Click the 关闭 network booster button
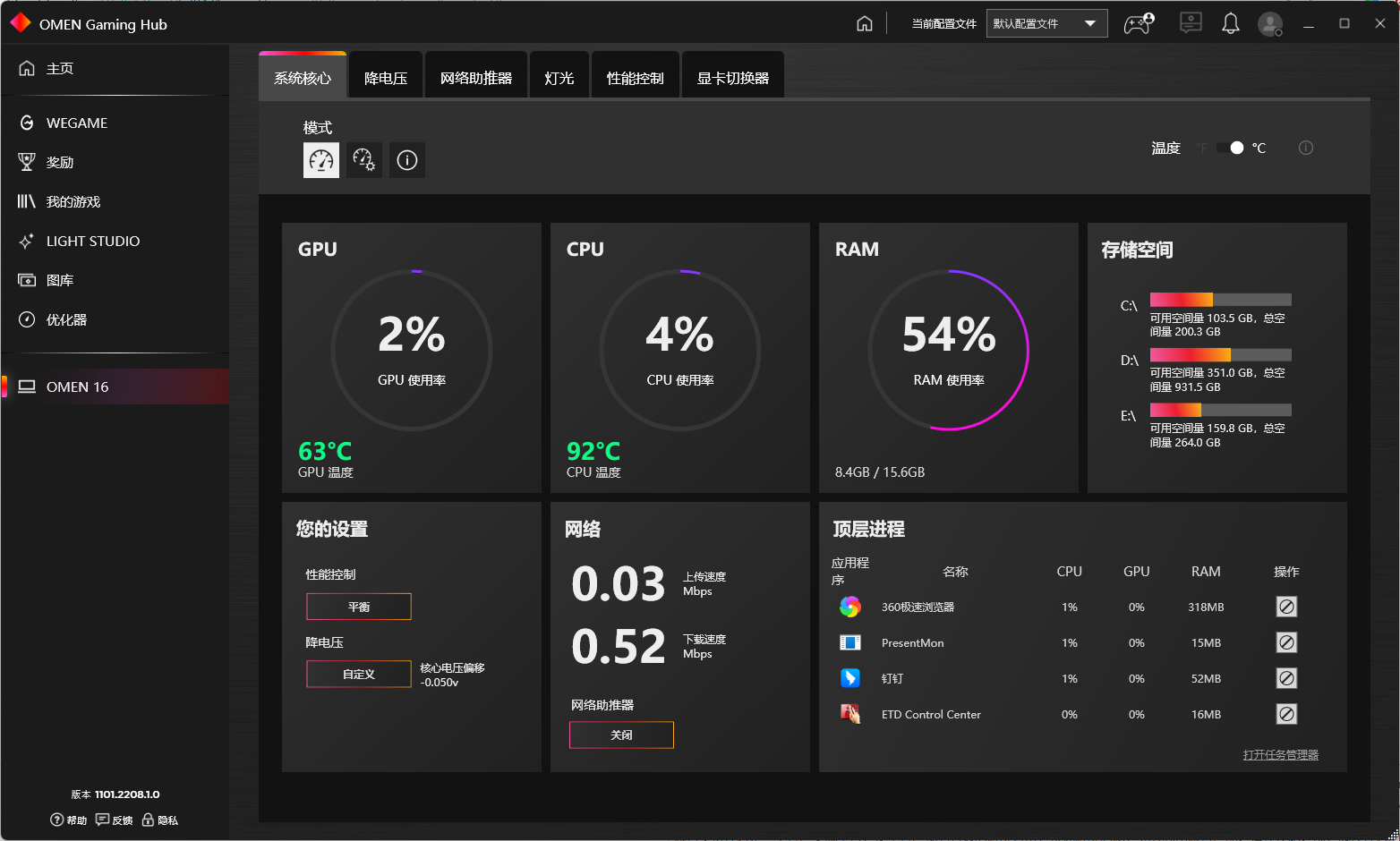Viewport: 1400px width, 841px height. [x=621, y=735]
